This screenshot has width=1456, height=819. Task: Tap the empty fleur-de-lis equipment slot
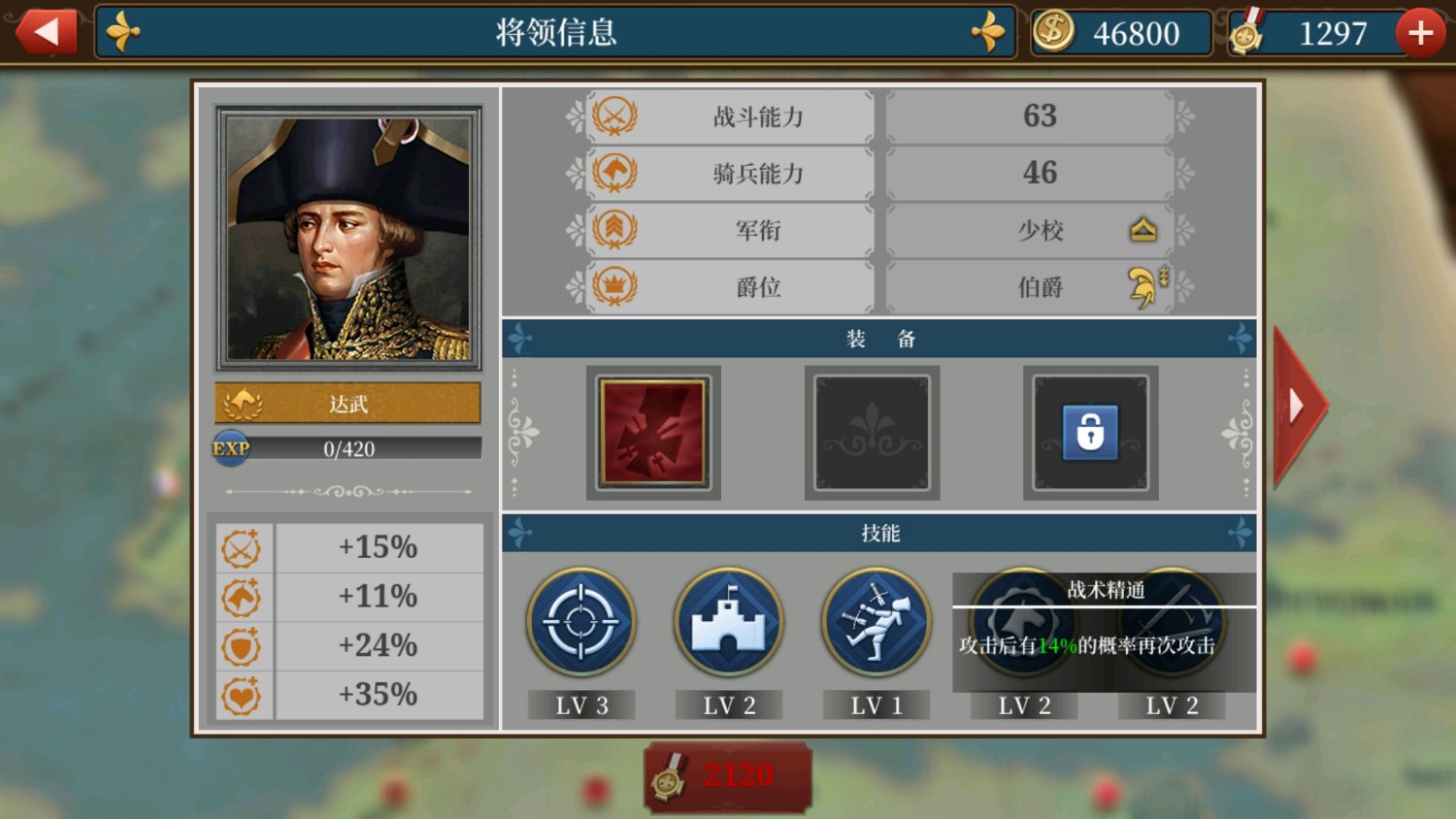point(872,433)
